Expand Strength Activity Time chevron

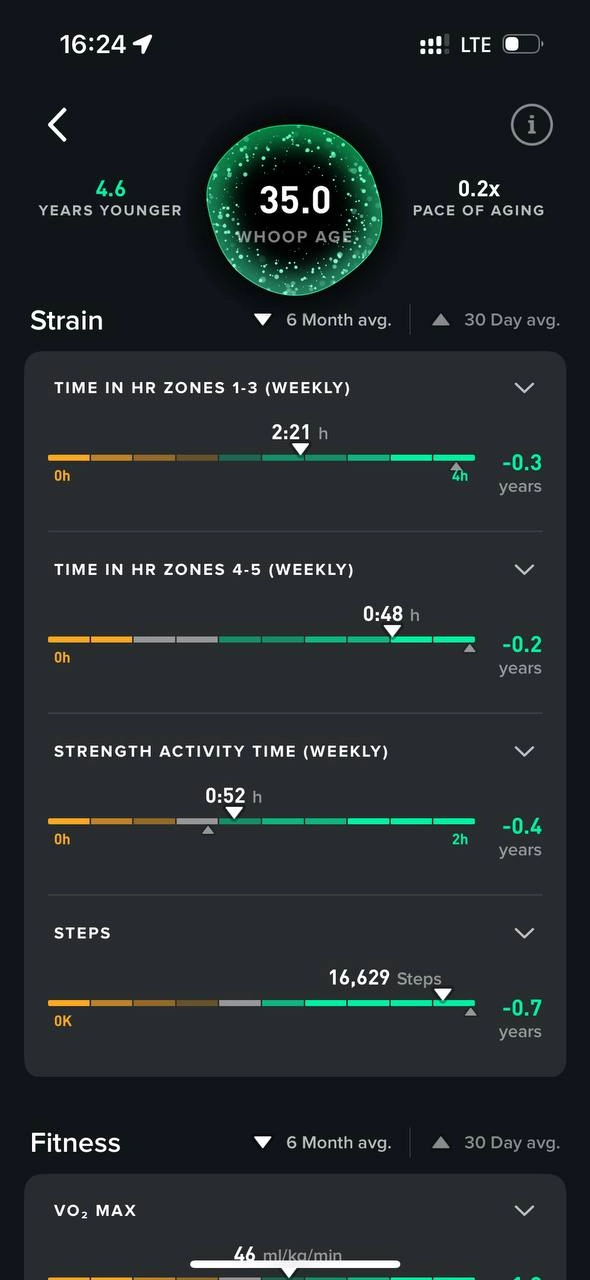(524, 751)
